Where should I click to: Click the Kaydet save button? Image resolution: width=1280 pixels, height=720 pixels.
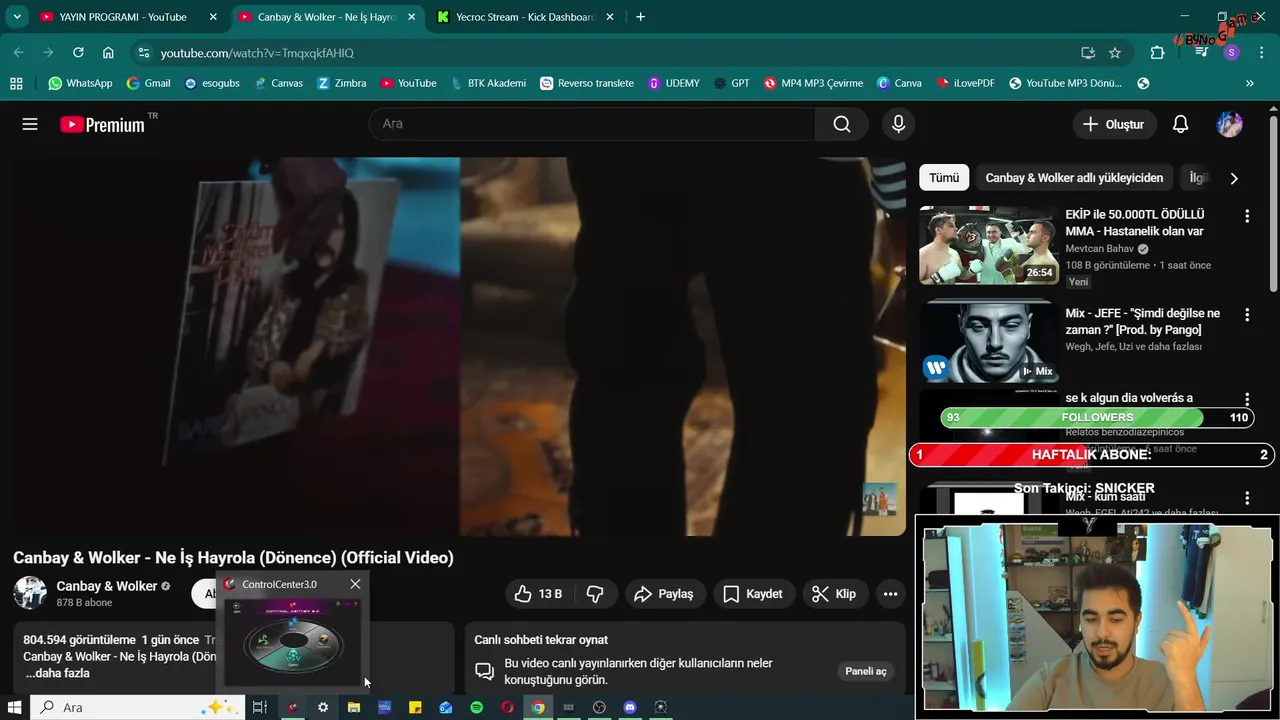pyautogui.click(x=752, y=594)
